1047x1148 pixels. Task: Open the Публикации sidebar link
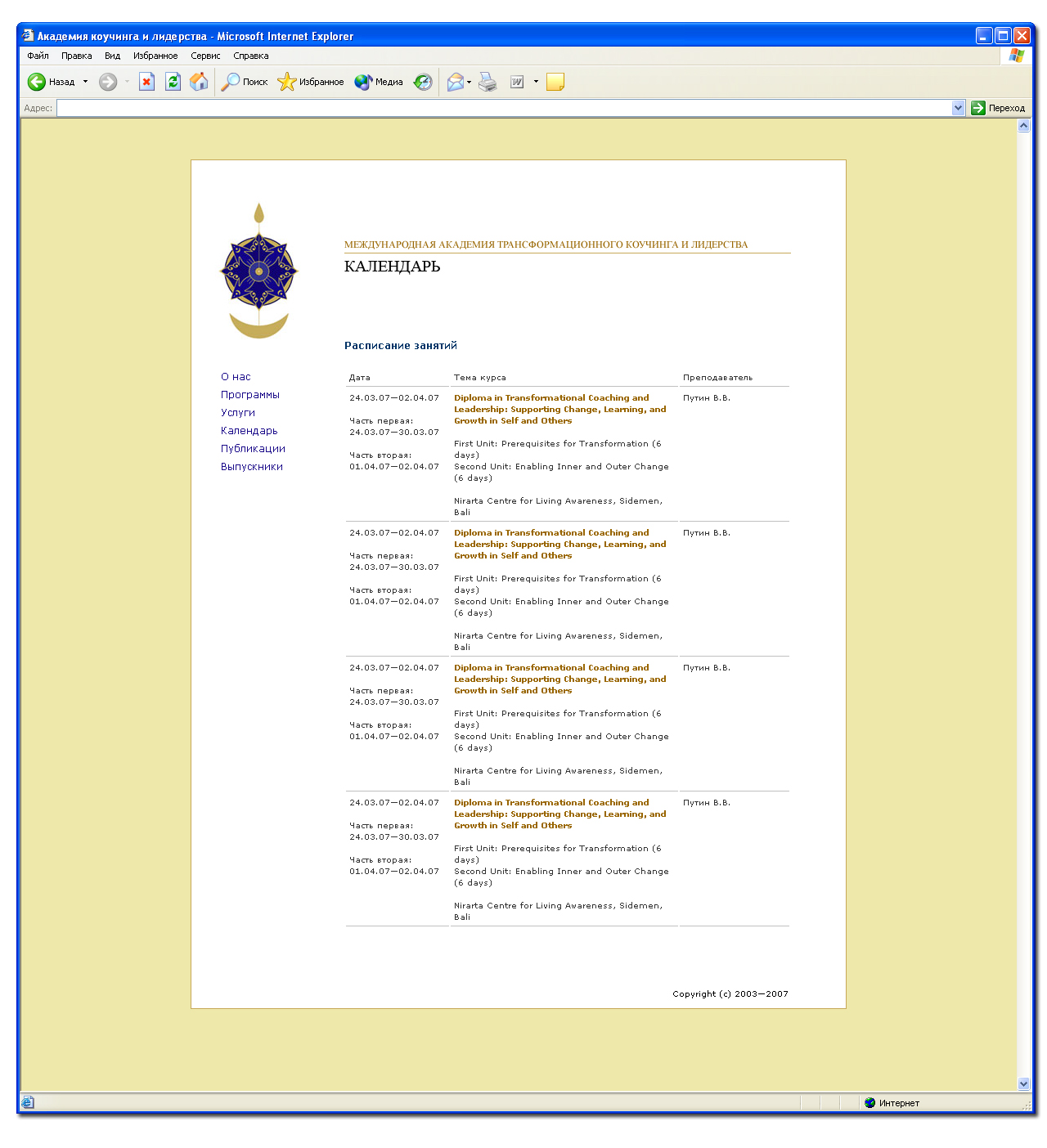[253, 449]
